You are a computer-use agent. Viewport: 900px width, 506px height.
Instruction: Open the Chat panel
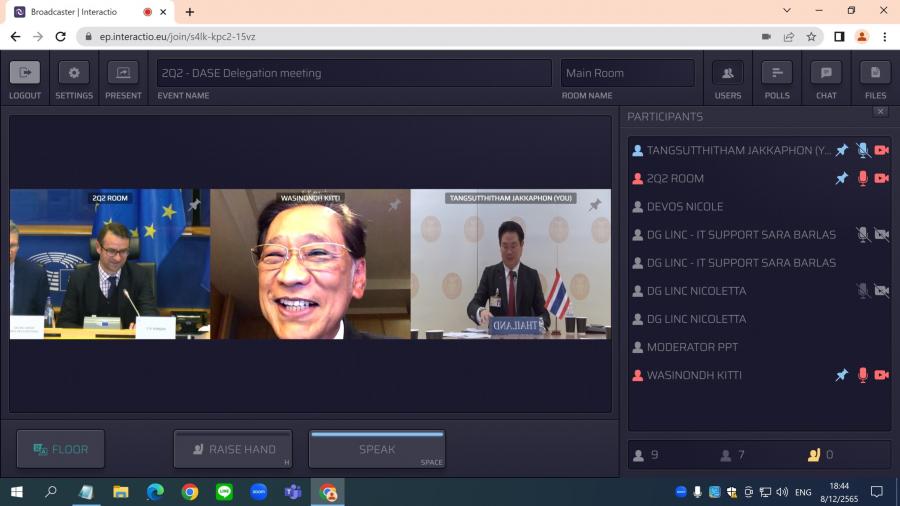pyautogui.click(x=826, y=73)
